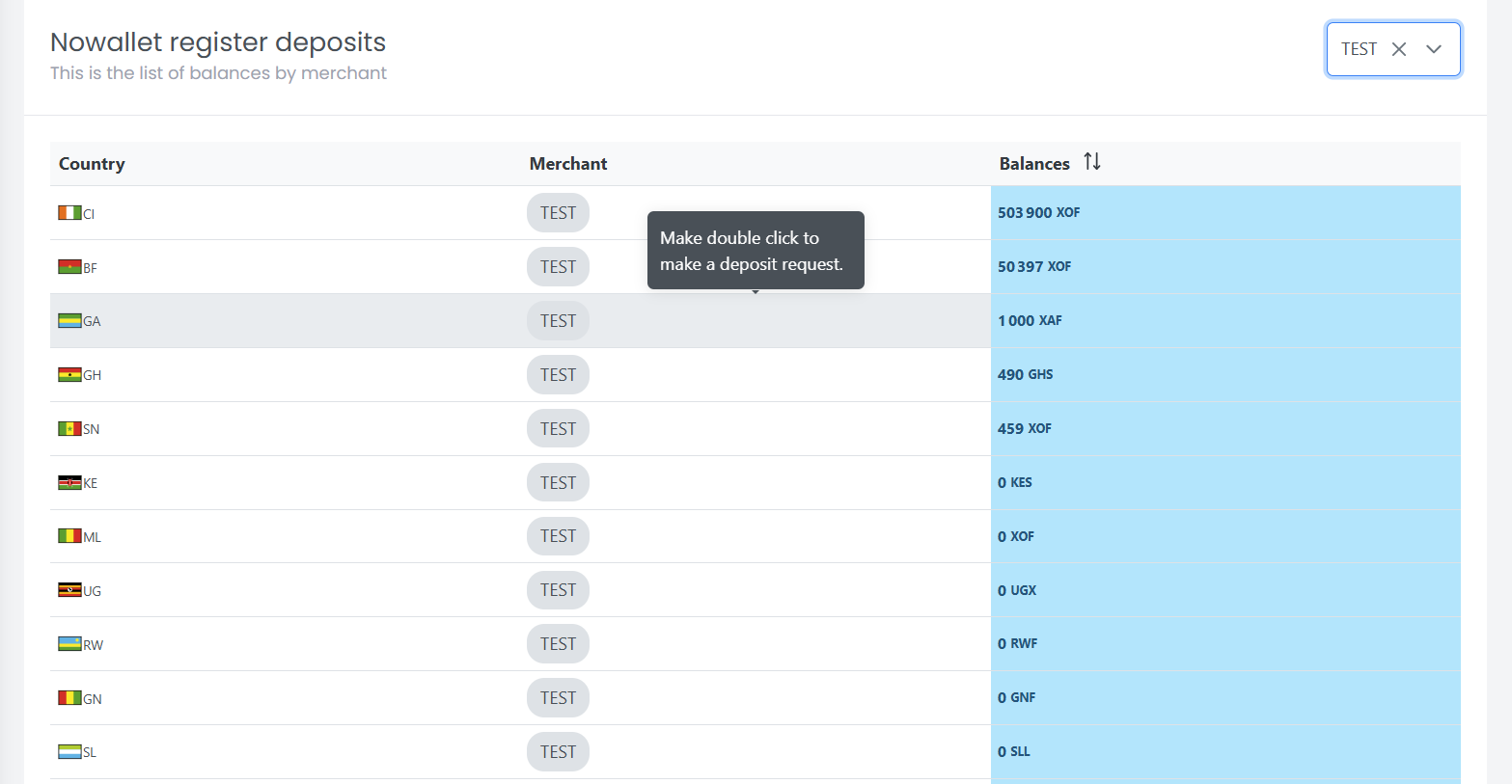This screenshot has width=1512, height=784.
Task: Click the Senegal flag icon
Action: (69, 429)
